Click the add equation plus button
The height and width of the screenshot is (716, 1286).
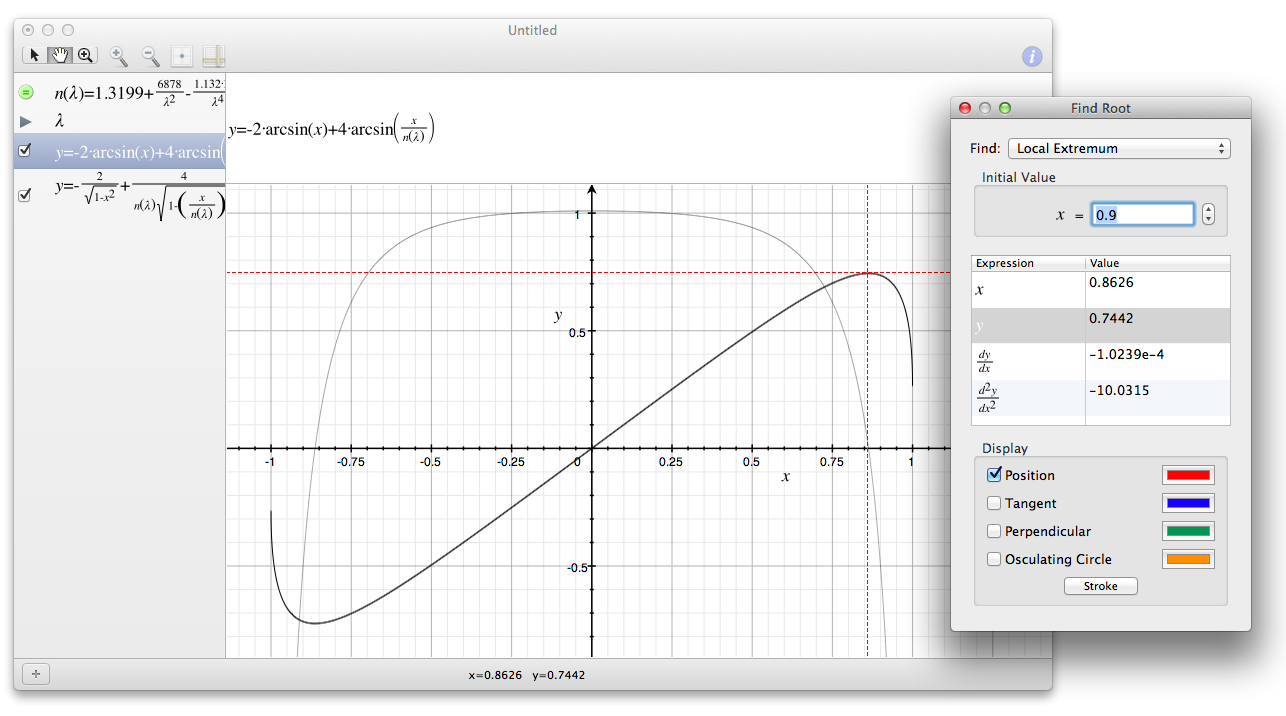click(x=36, y=674)
